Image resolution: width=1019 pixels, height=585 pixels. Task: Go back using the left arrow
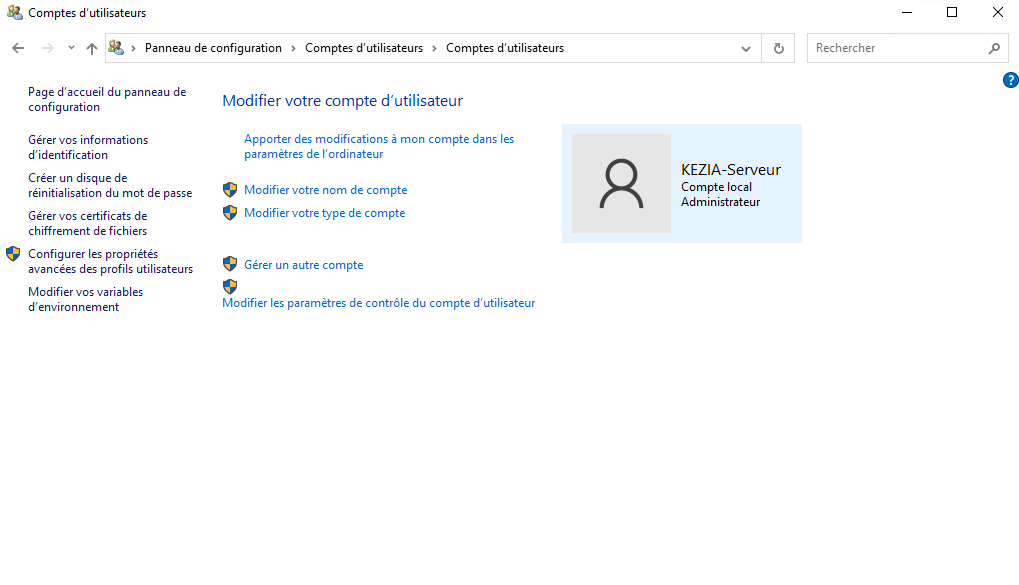tap(18, 48)
